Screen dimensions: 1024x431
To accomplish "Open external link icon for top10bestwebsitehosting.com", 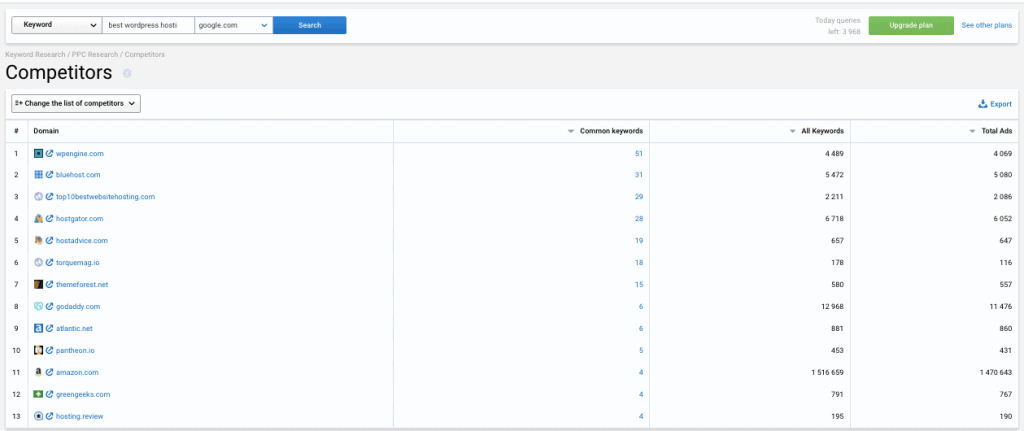I will coord(49,197).
